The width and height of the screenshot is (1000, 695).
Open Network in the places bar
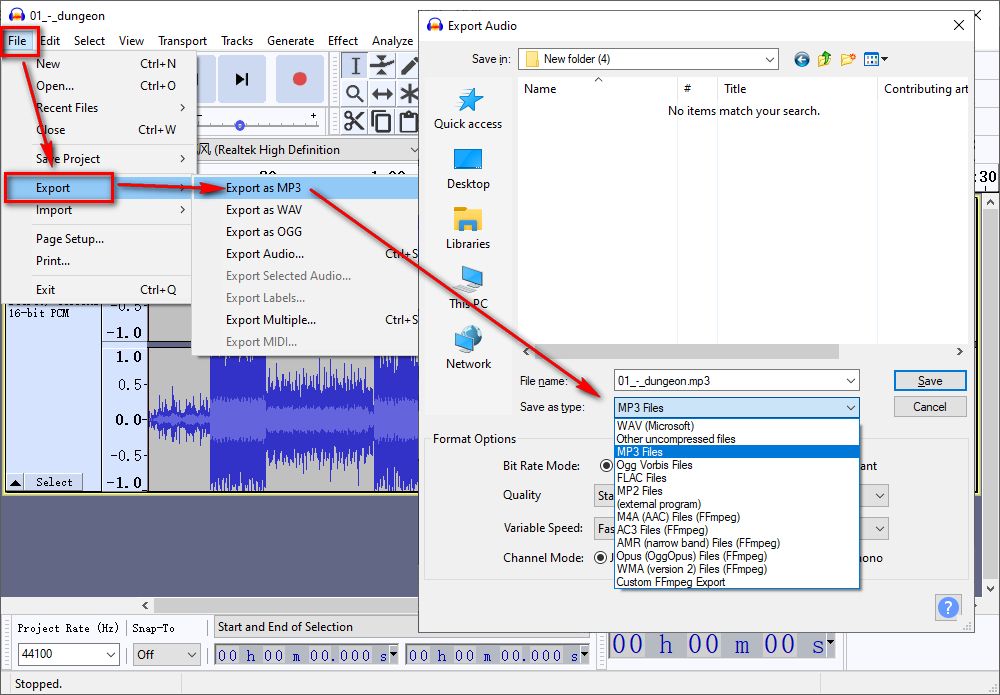[468, 348]
